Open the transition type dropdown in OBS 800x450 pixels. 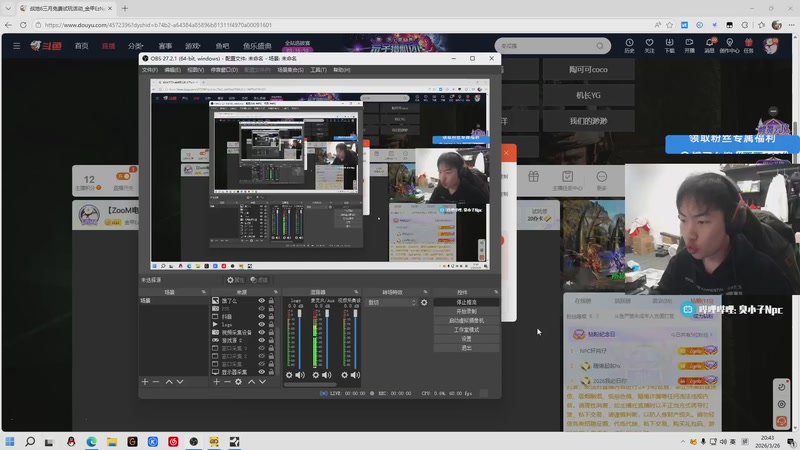coord(392,303)
